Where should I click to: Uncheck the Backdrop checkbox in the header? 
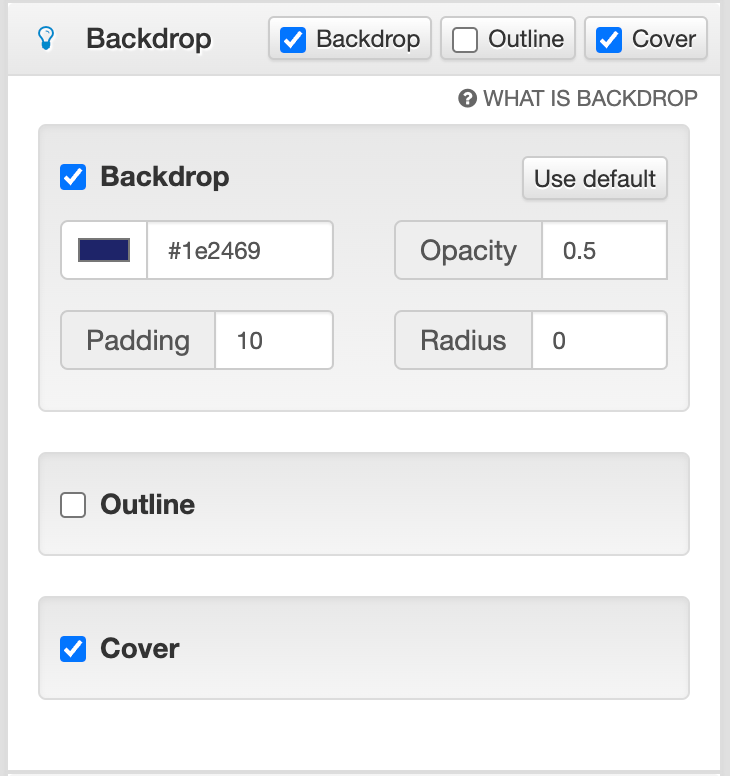coord(293,40)
